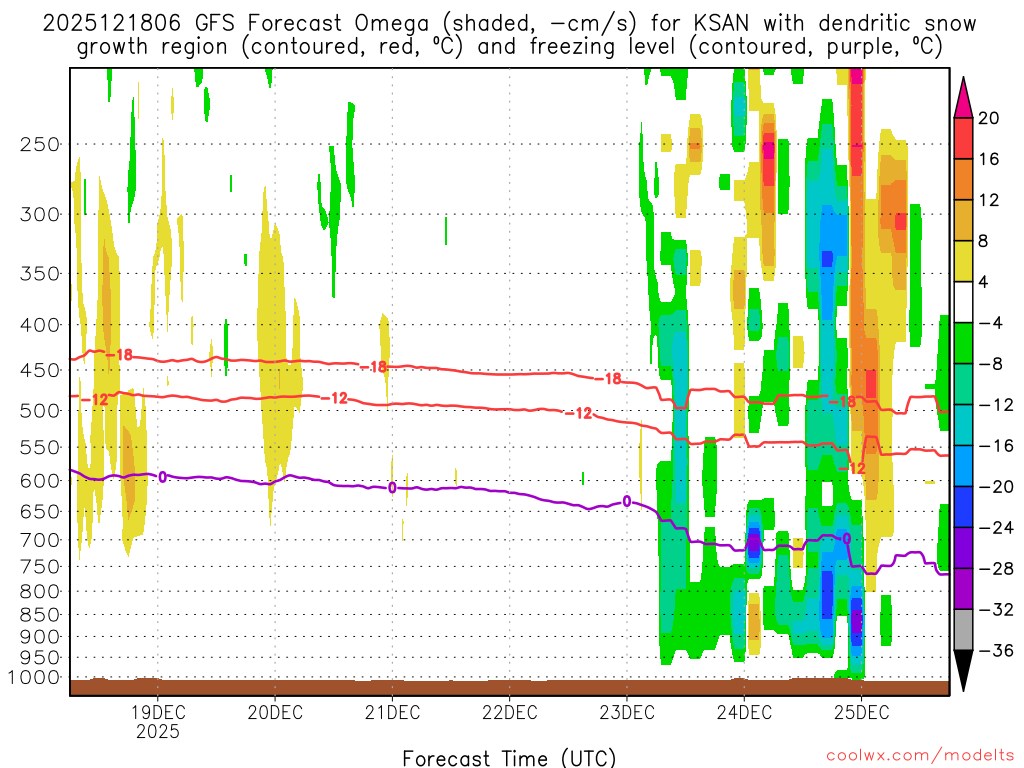Click the coolwx.com/modelts link text
This screenshot has width=1024, height=768.
[x=920, y=756]
